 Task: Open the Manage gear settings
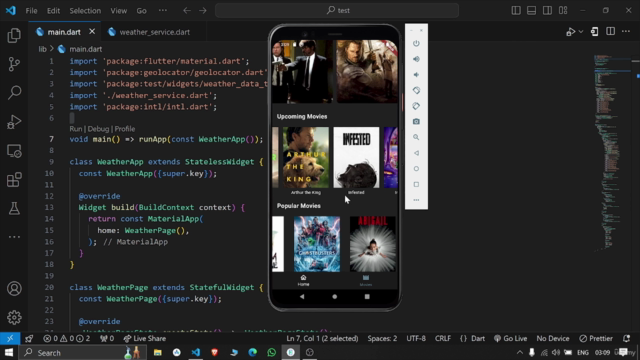(14, 317)
